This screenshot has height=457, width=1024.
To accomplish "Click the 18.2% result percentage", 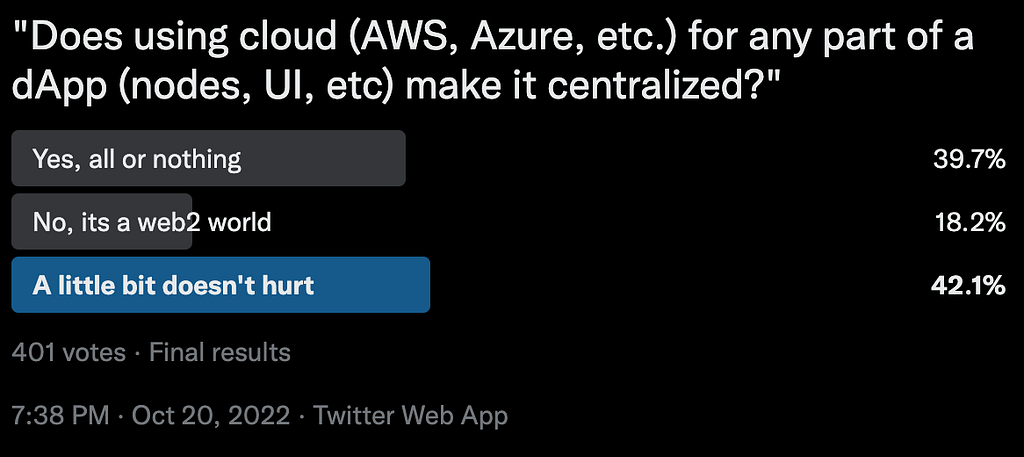I will tap(970, 222).
